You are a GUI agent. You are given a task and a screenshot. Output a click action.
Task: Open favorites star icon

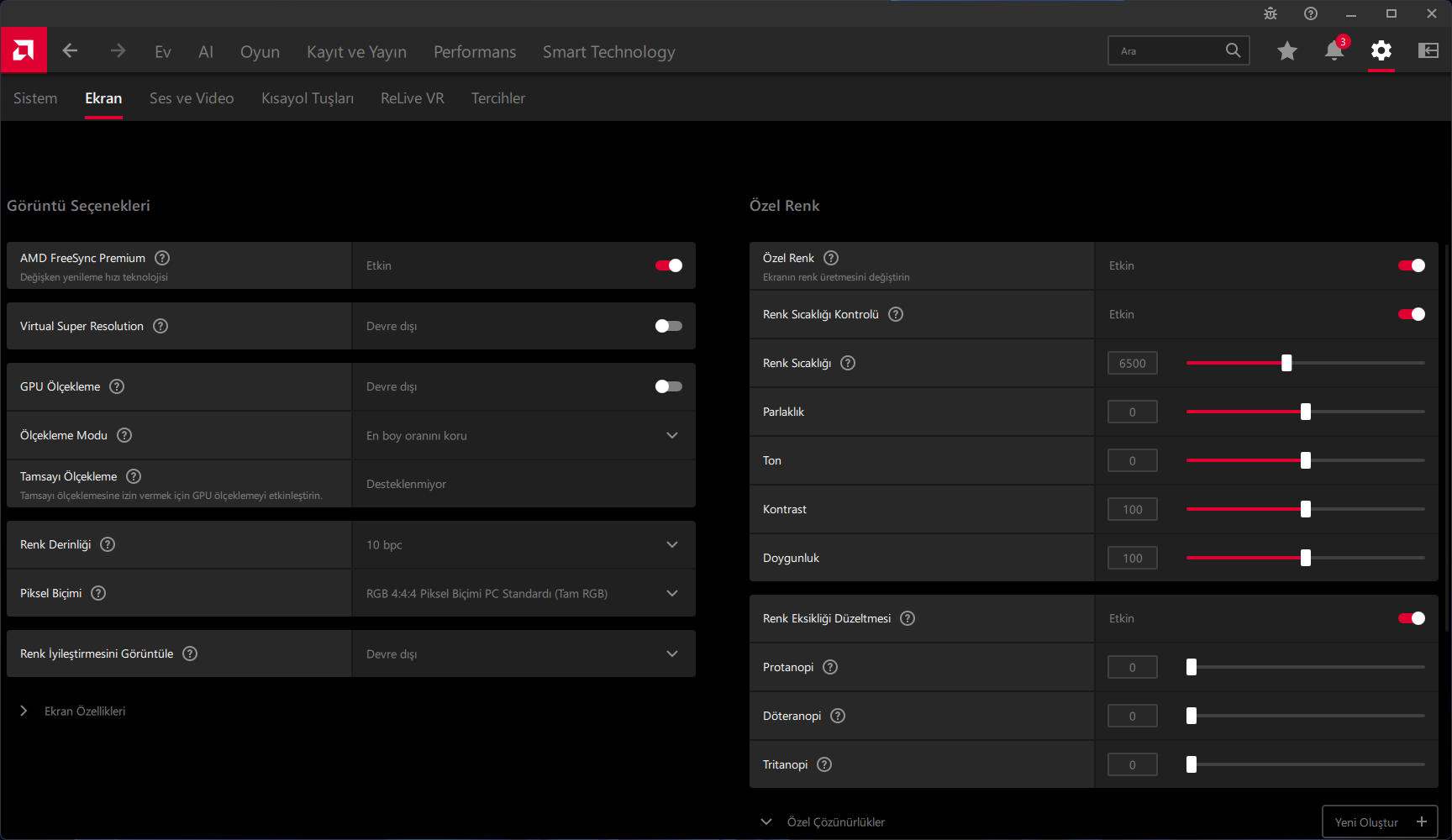(1287, 51)
